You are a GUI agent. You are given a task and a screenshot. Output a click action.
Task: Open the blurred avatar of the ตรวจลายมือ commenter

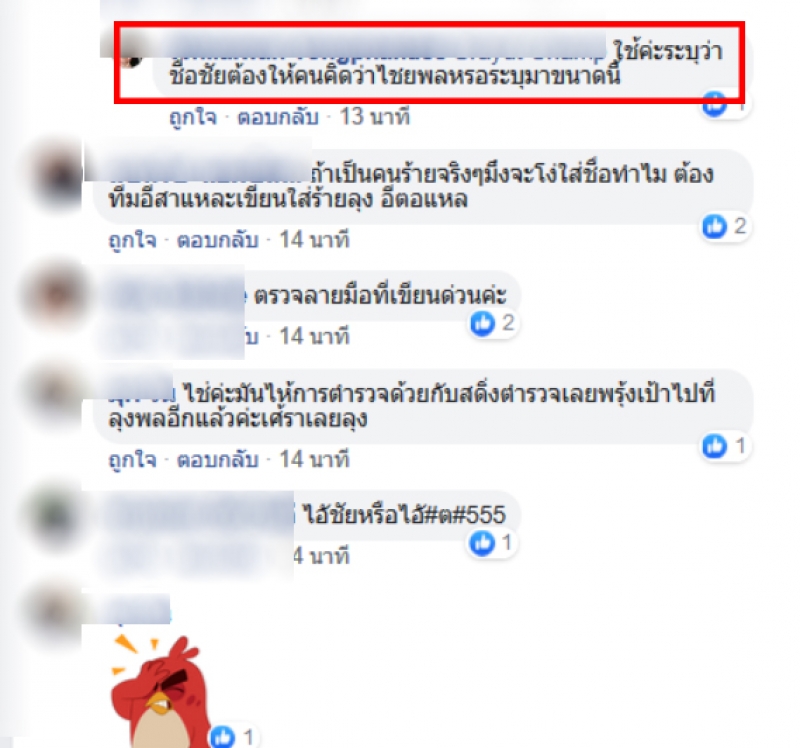click(x=55, y=295)
